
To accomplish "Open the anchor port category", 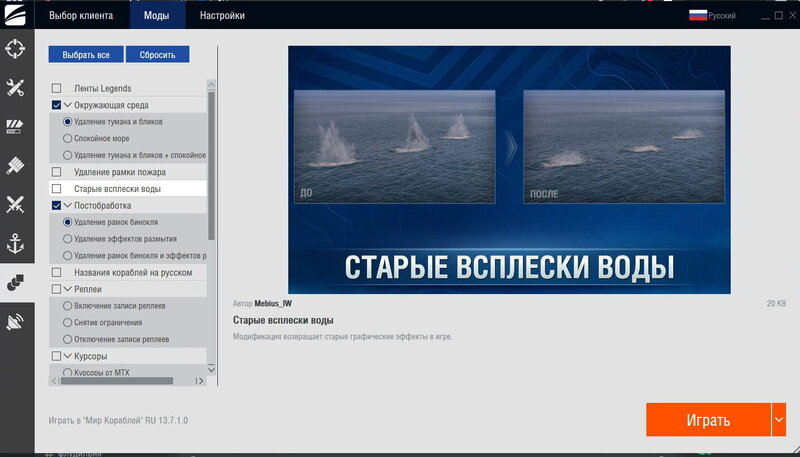I will pyautogui.click(x=15, y=243).
